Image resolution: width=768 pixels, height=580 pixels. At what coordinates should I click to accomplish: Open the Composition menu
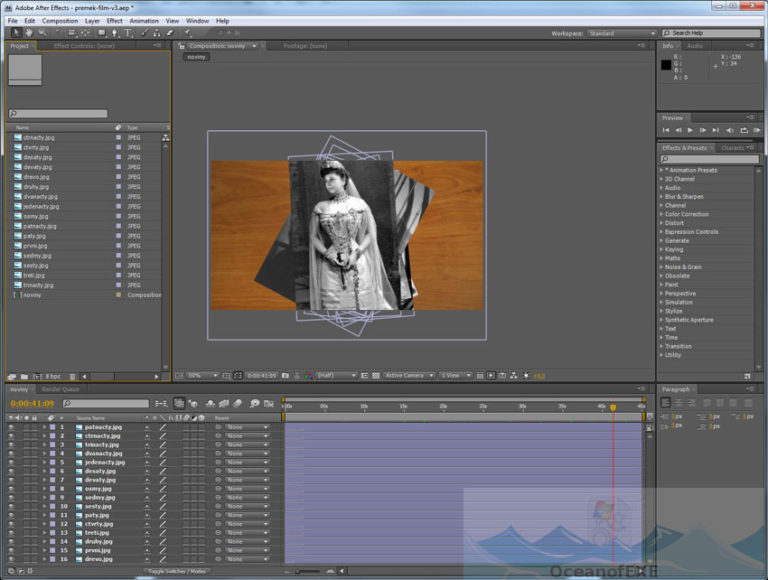coord(59,20)
